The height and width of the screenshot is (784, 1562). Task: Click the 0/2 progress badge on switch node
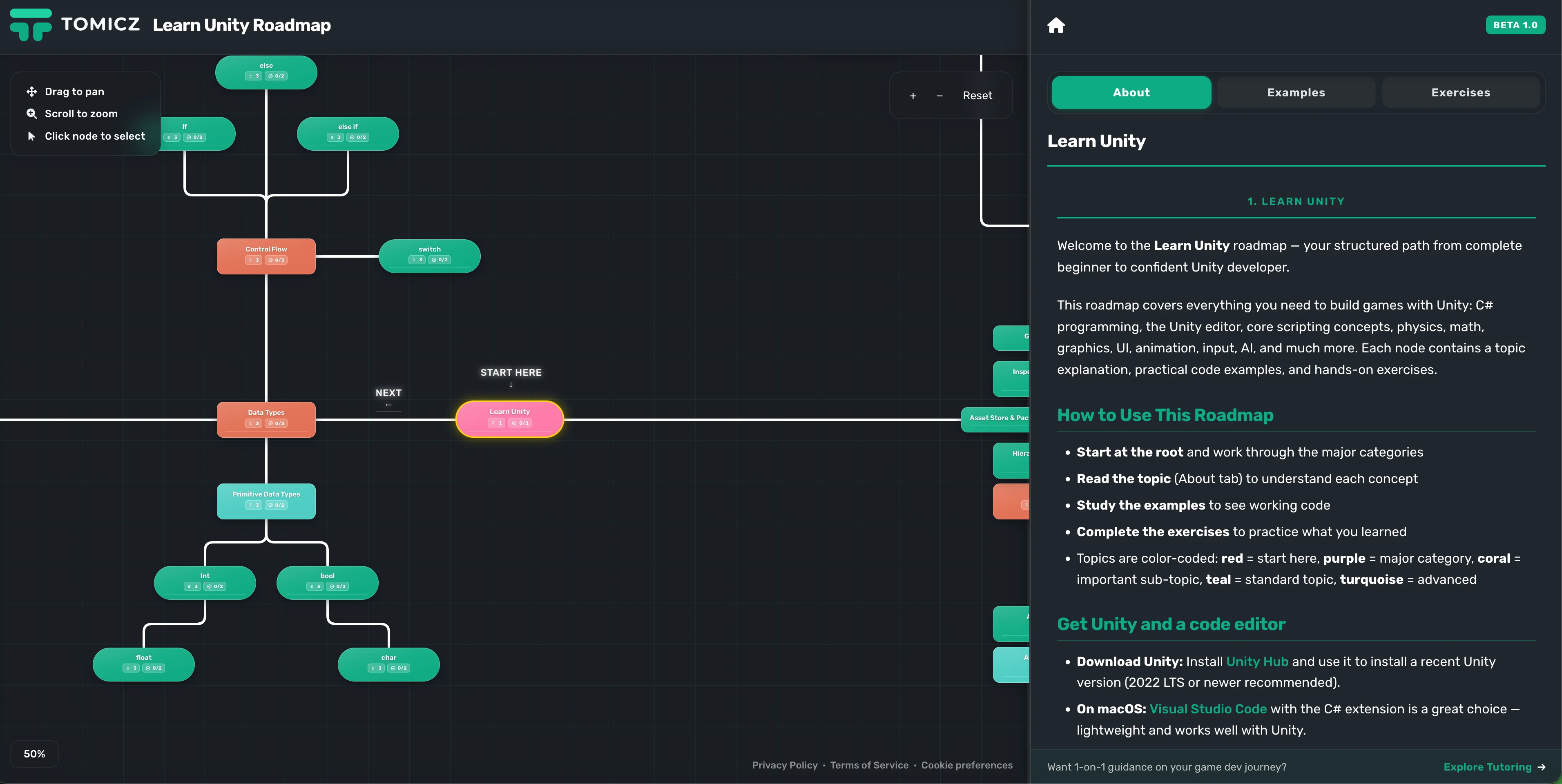pos(440,260)
